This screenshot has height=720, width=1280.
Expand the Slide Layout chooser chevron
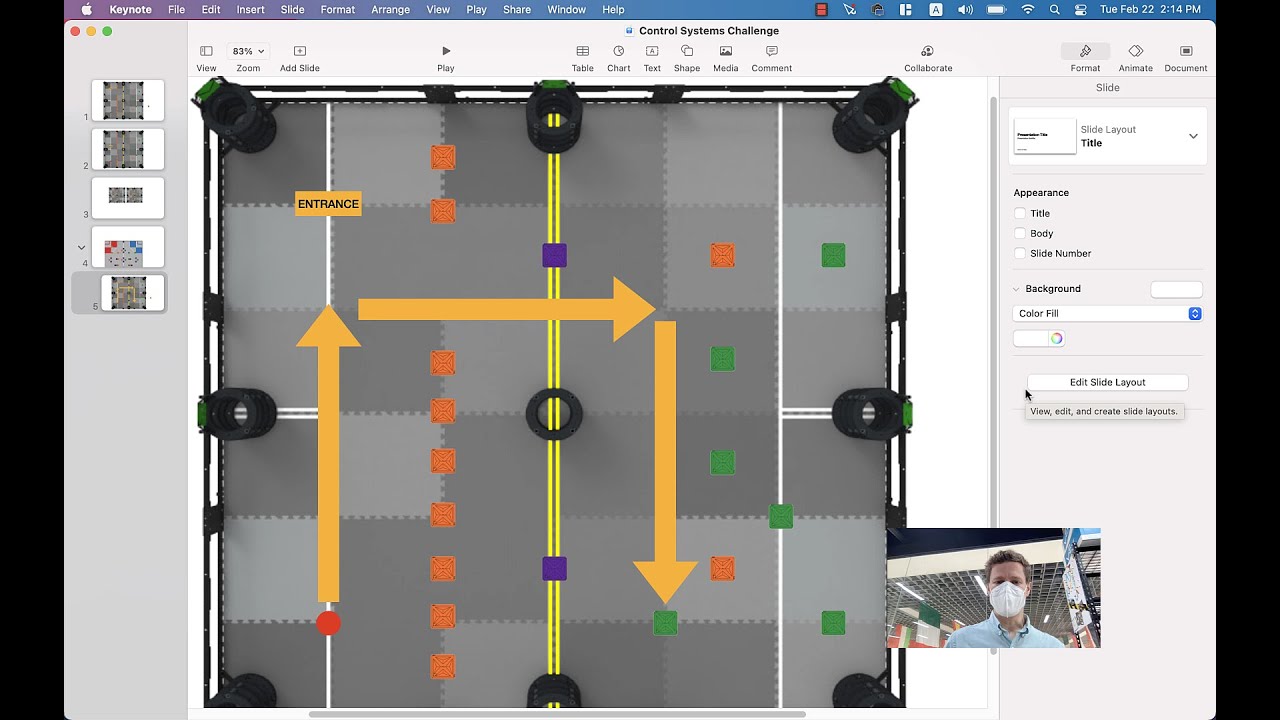[1193, 136]
